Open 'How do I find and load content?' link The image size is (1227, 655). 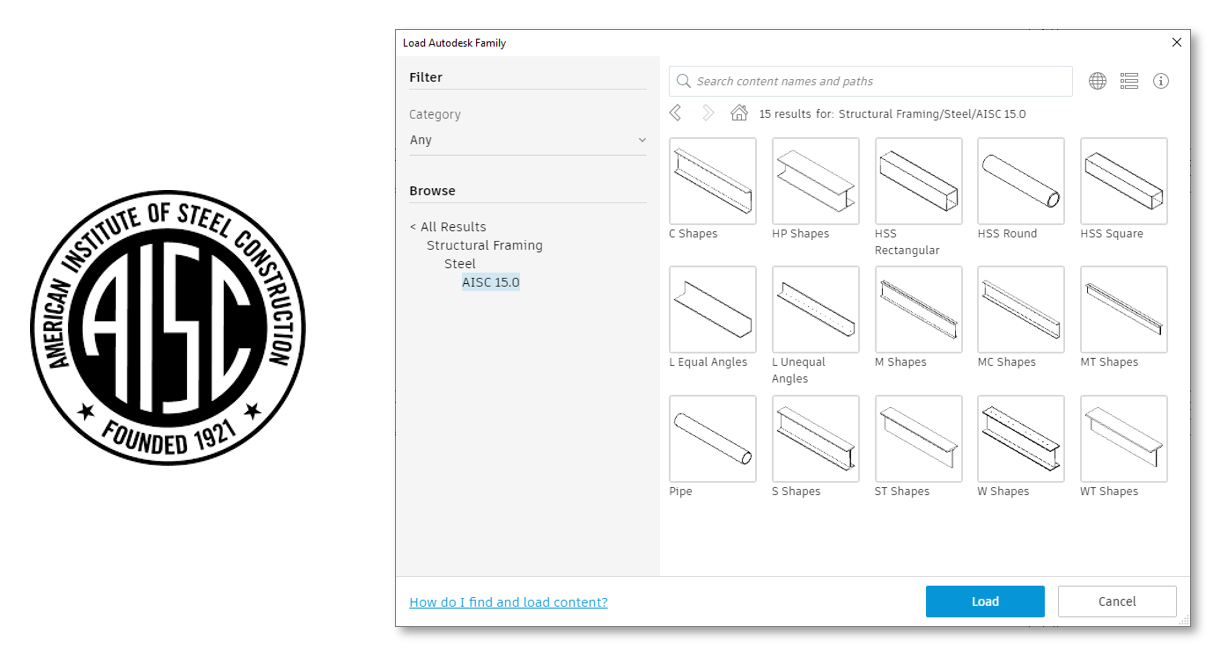[508, 602]
